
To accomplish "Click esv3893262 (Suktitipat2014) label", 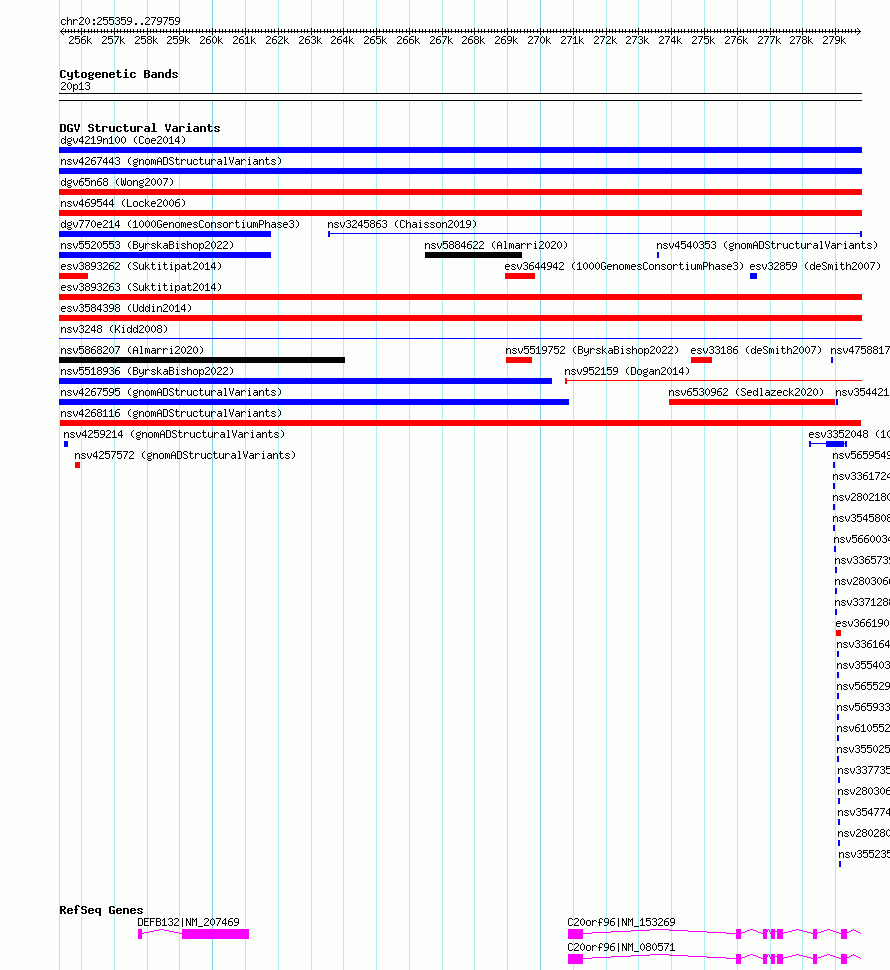I will (x=140, y=267).
